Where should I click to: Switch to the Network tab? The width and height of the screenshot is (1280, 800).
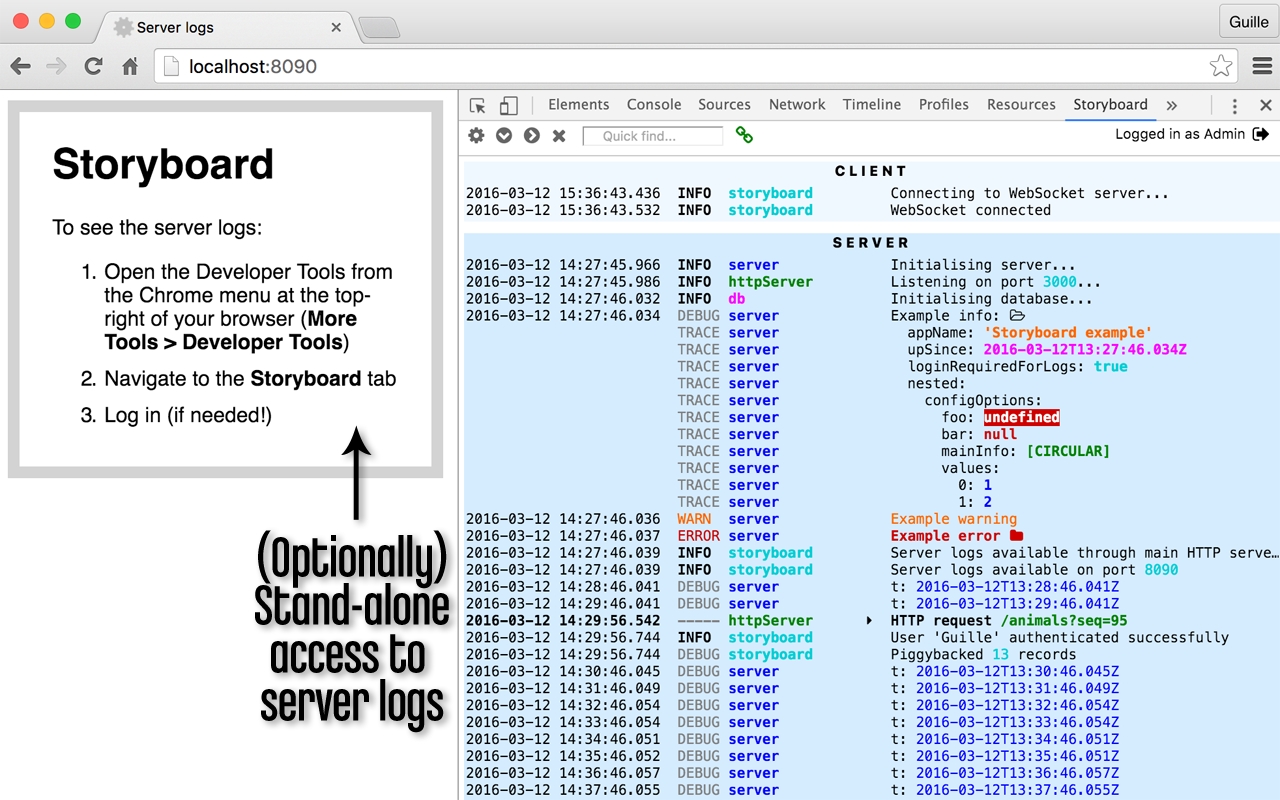797,104
